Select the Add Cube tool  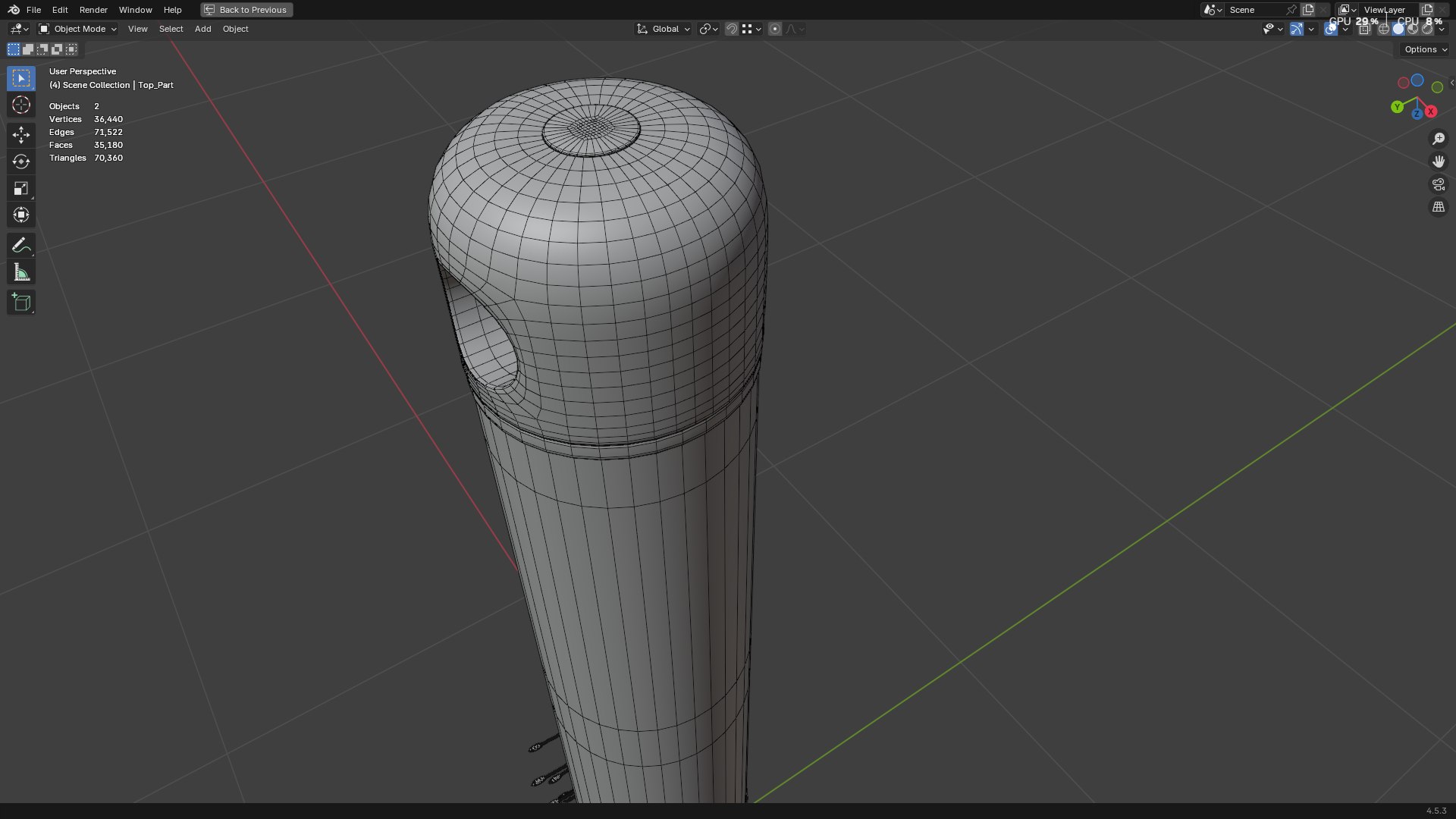click(x=21, y=303)
